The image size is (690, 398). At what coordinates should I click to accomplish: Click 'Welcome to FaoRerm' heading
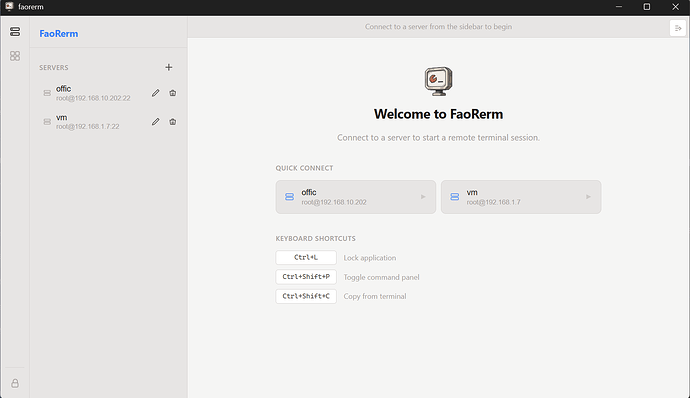[x=438, y=114]
